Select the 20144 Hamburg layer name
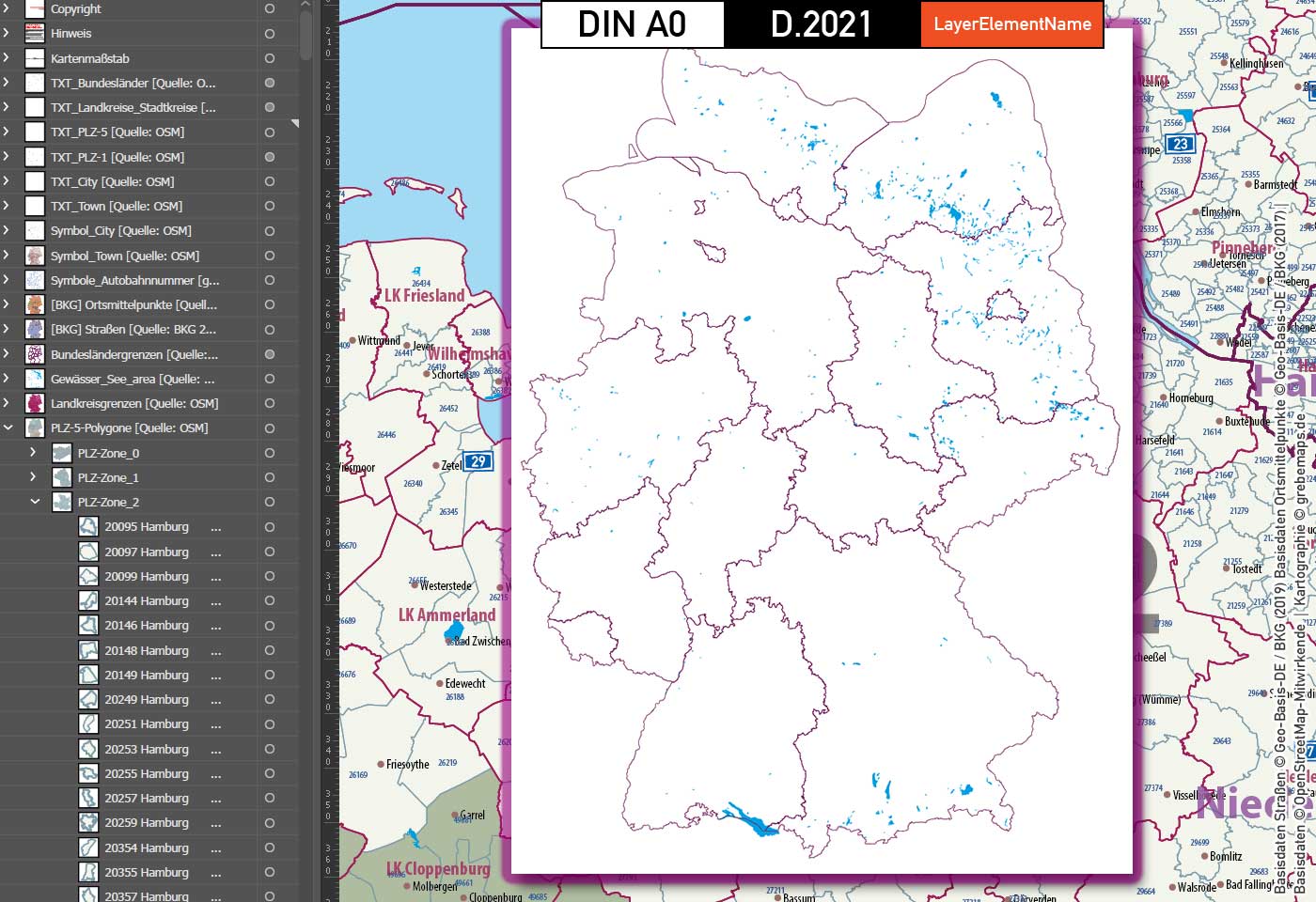Viewport: 1316px width, 902px height. [x=147, y=600]
